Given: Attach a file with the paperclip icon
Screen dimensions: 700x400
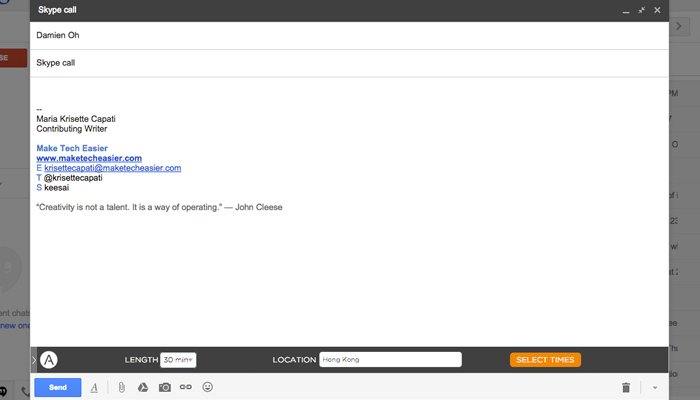Looking at the screenshot, I should point(121,387).
